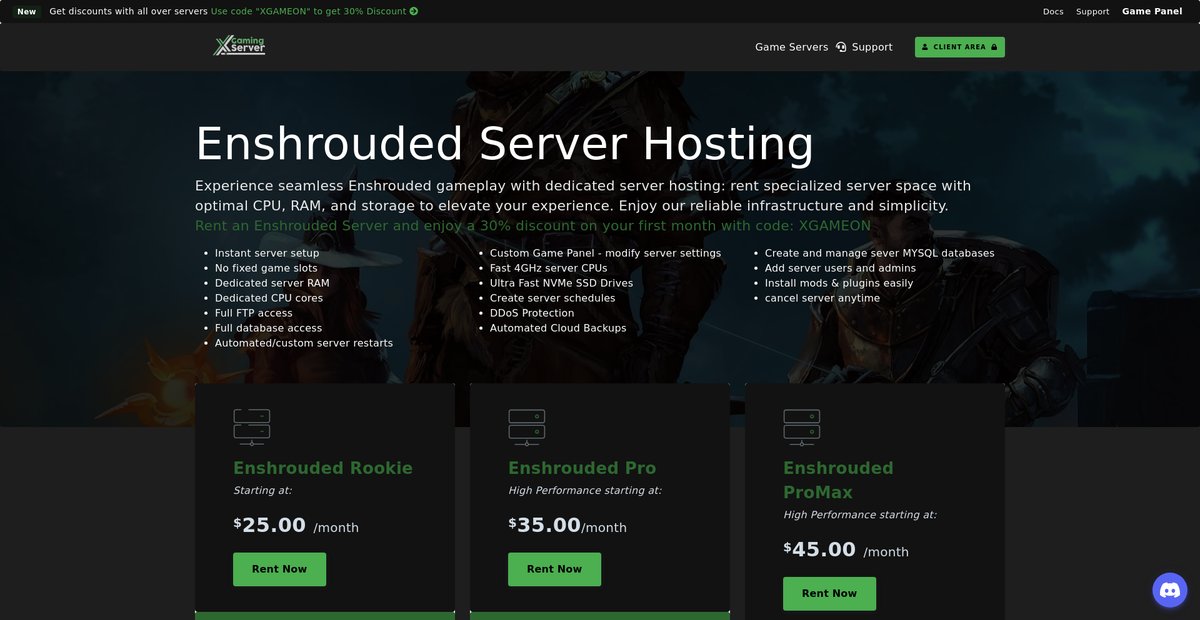The width and height of the screenshot is (1200, 620).
Task: Click 'Automated Cloud Backups' bullet
Action: pos(558,328)
